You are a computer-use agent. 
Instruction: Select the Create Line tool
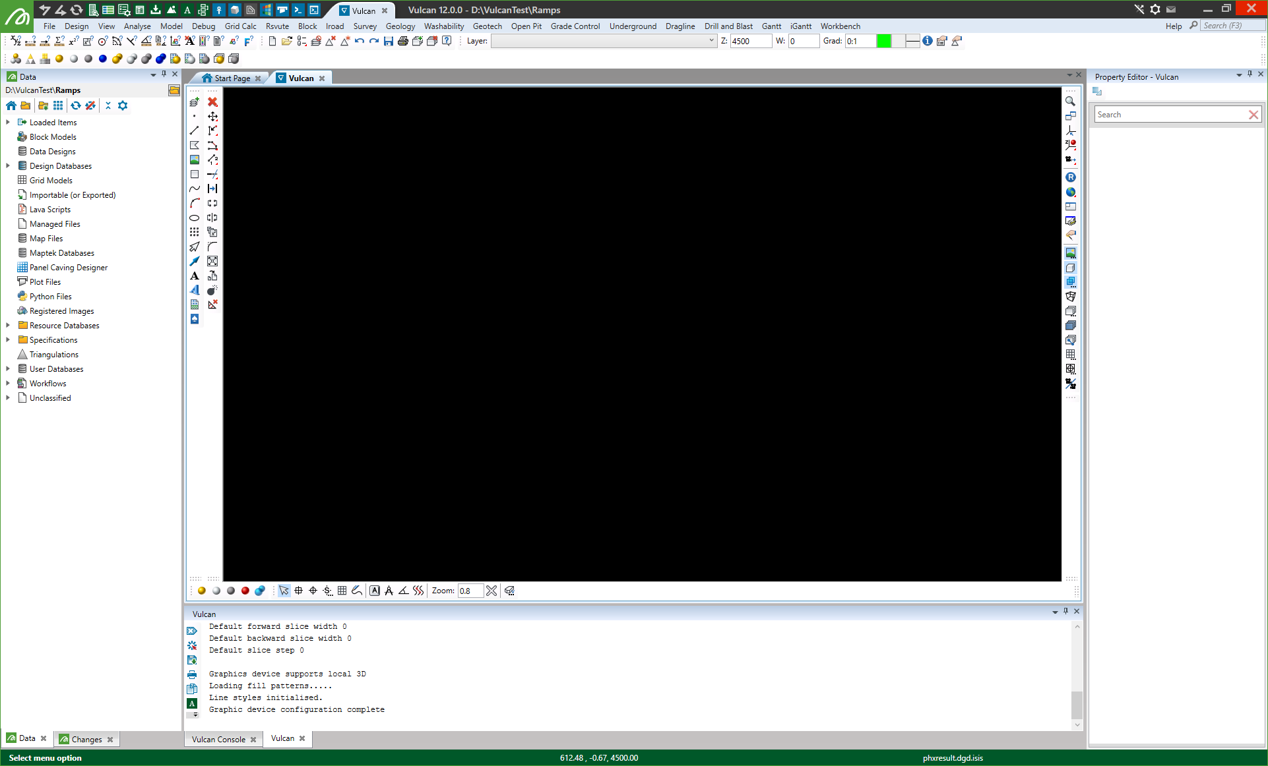pos(195,130)
